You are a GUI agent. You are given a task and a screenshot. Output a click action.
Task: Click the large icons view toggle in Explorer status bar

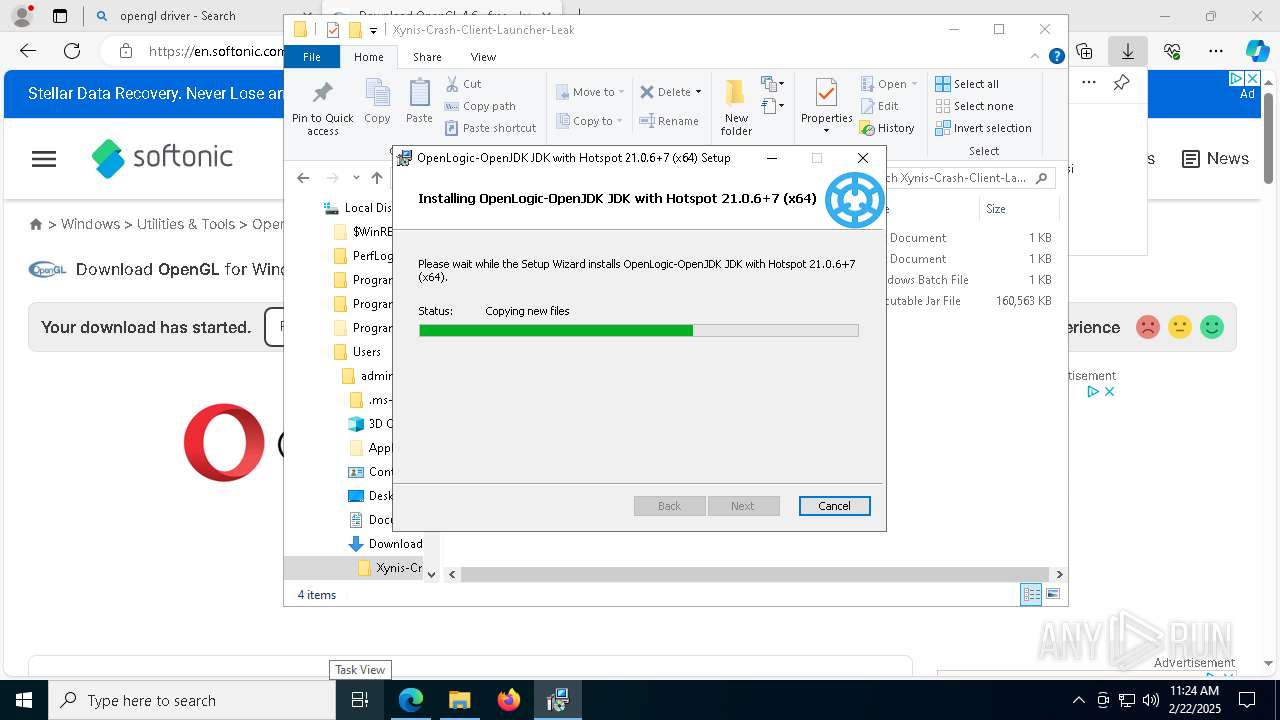(x=1053, y=595)
